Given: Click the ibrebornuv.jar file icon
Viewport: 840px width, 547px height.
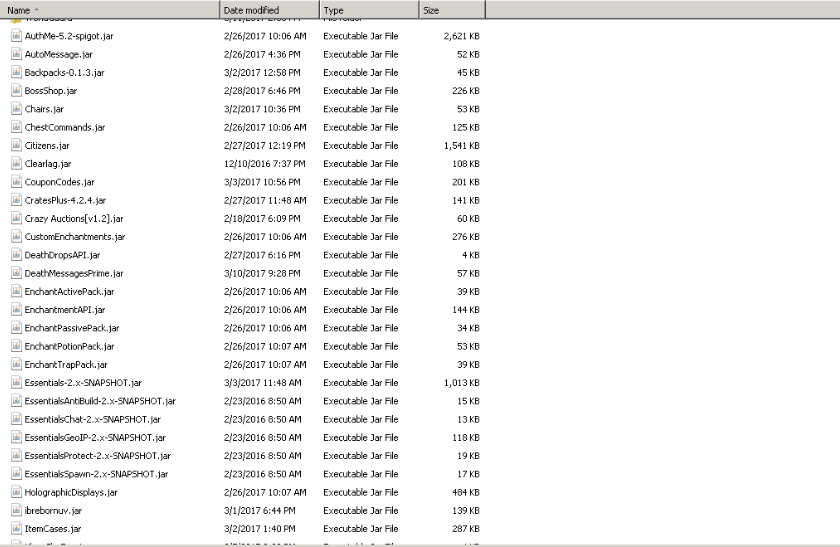Looking at the screenshot, I should click(x=17, y=510).
